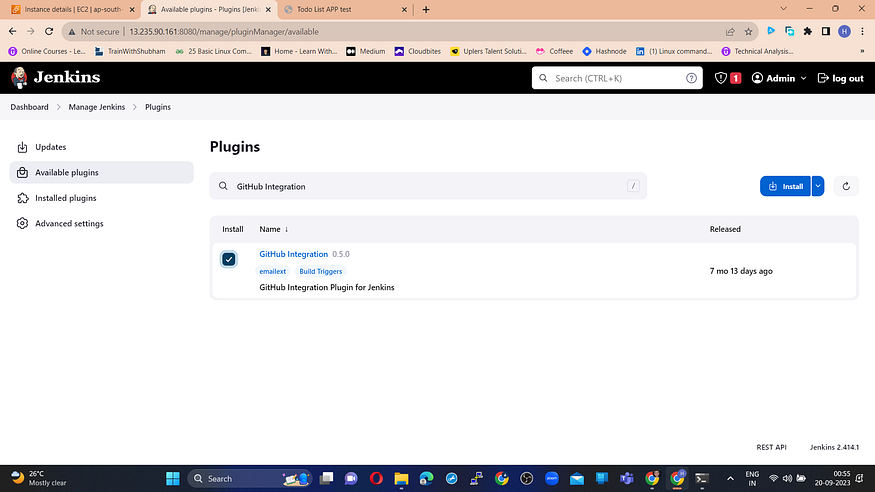The image size is (875, 492).
Task: Show hidden system tray icons
Action: [x=730, y=479]
